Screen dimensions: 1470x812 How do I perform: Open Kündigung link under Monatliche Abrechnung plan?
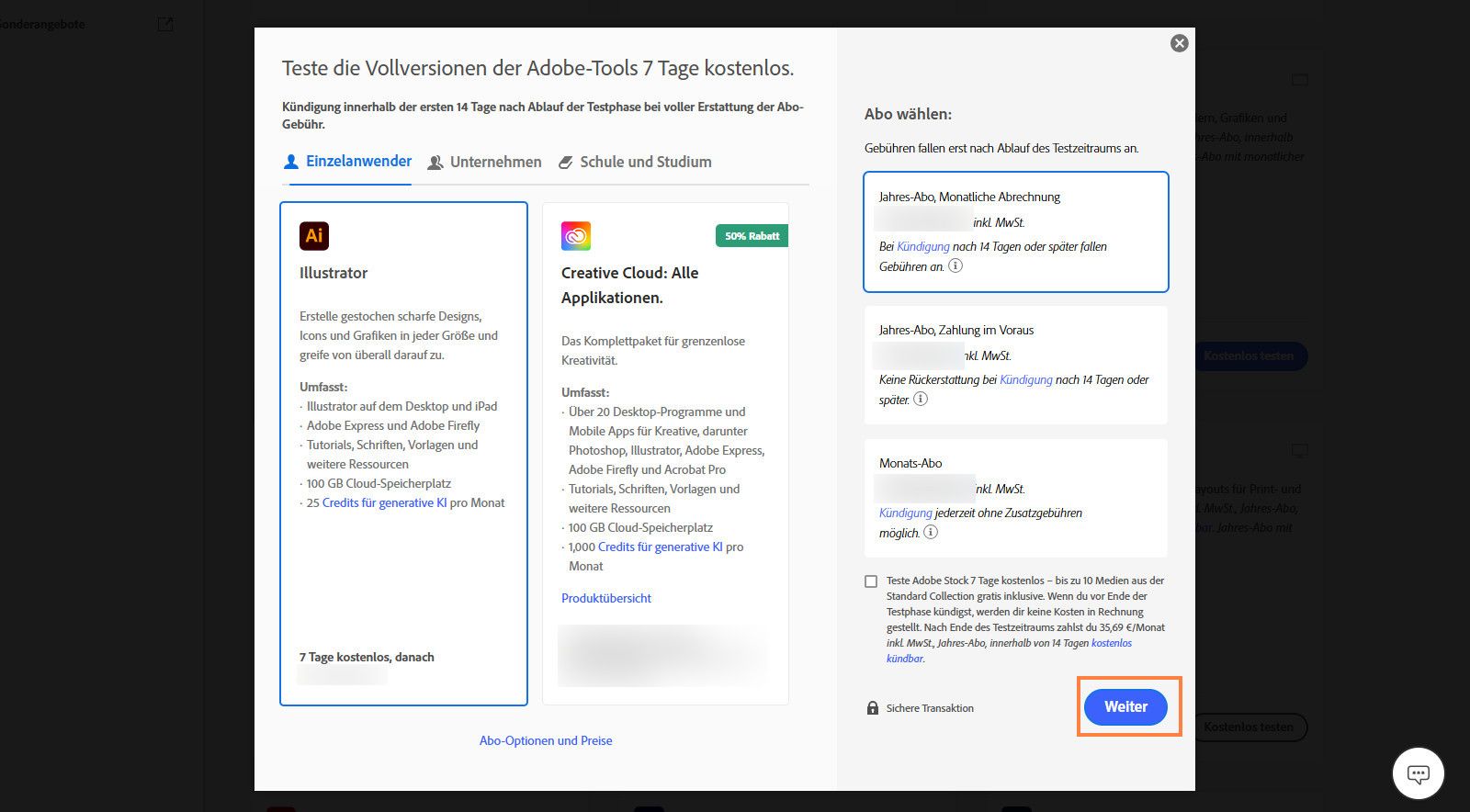coord(923,246)
